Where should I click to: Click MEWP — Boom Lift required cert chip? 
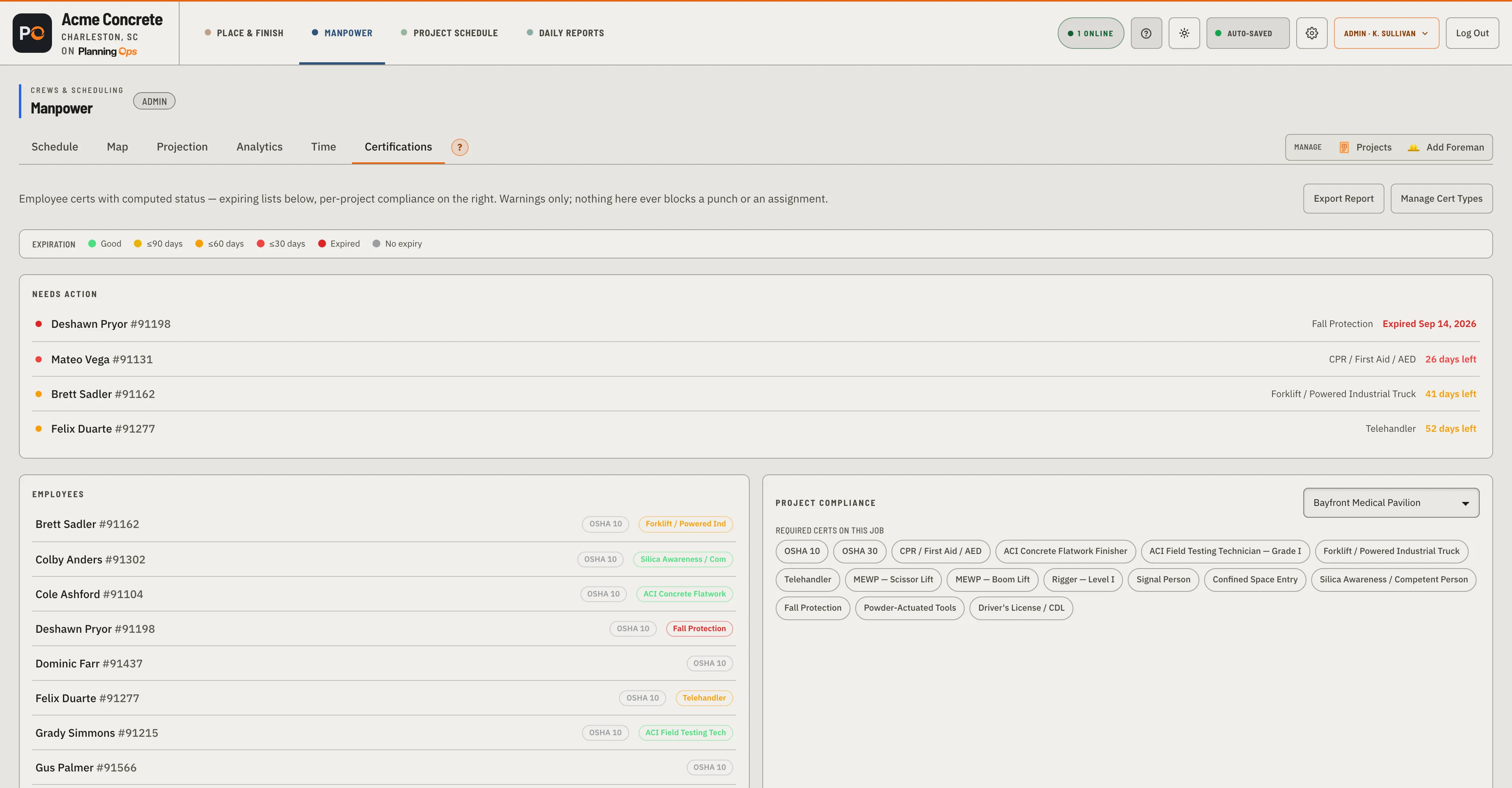point(992,580)
